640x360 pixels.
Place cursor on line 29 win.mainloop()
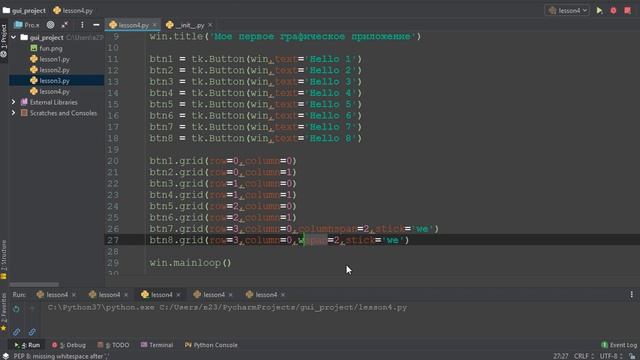[x=190, y=263]
